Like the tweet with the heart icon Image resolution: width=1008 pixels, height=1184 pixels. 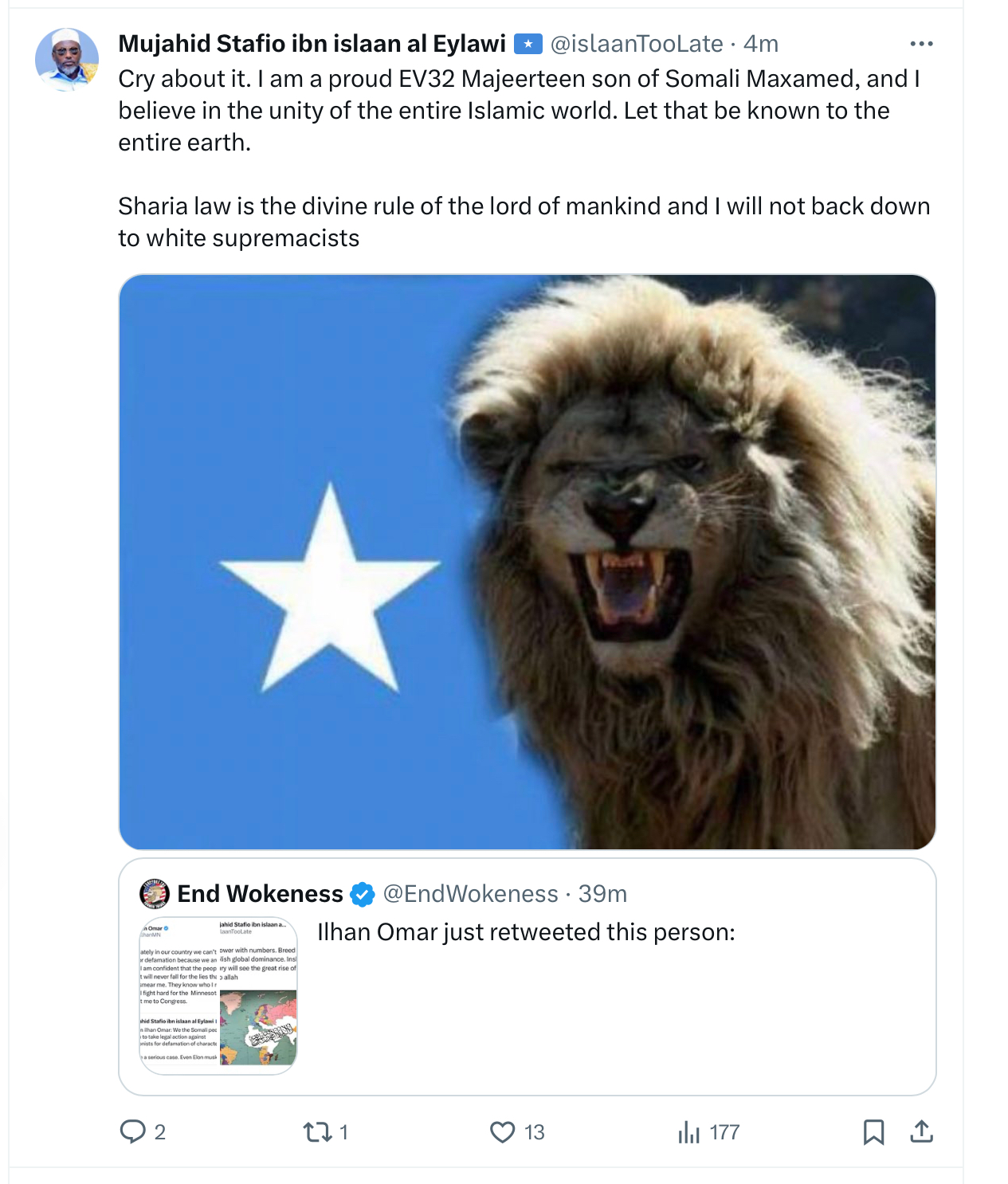tap(502, 1131)
